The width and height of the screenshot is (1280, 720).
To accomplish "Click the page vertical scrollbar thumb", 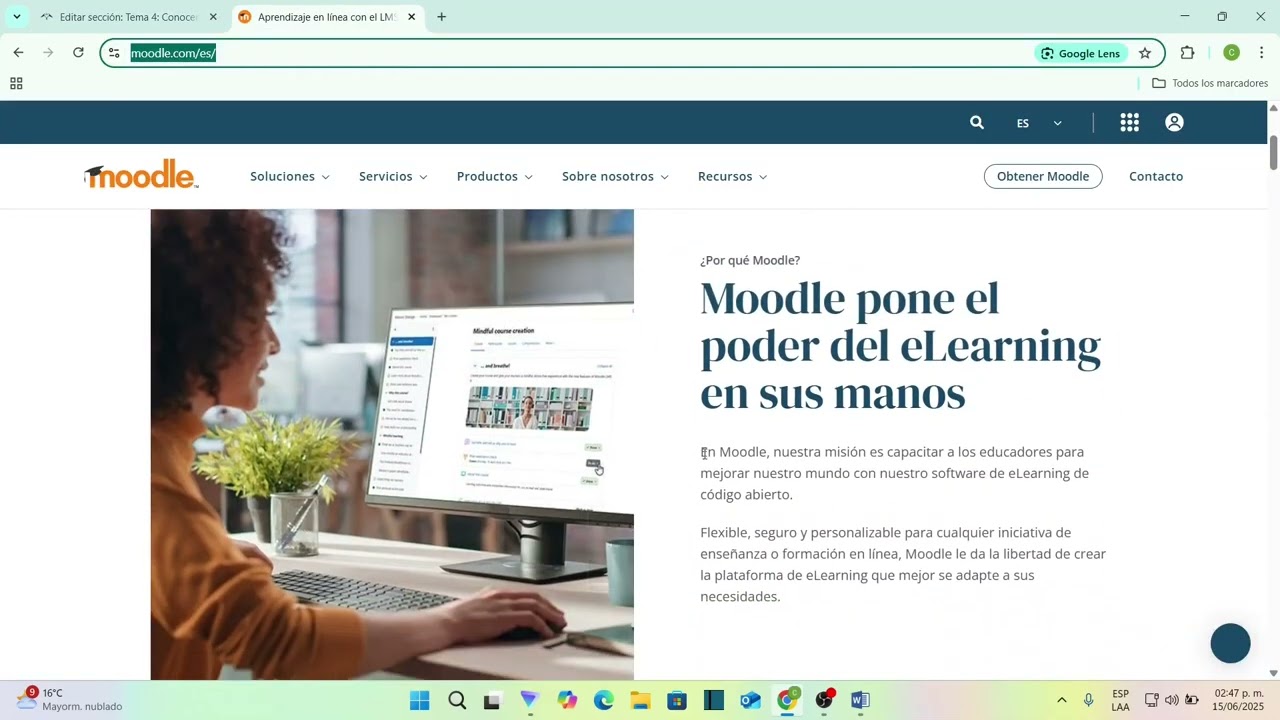I will pyautogui.click(x=1273, y=150).
